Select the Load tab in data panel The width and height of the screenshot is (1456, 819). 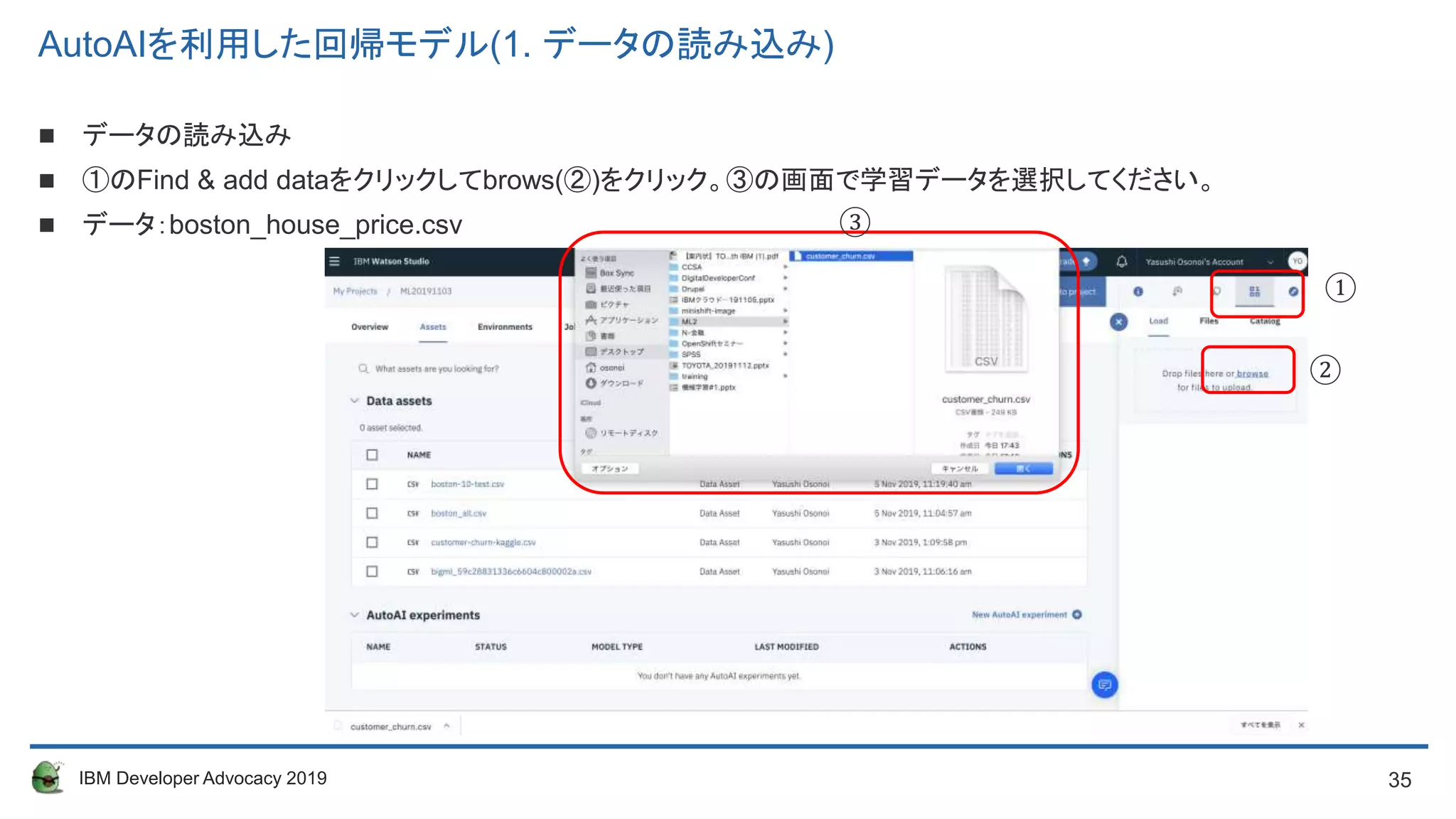[x=1159, y=321]
